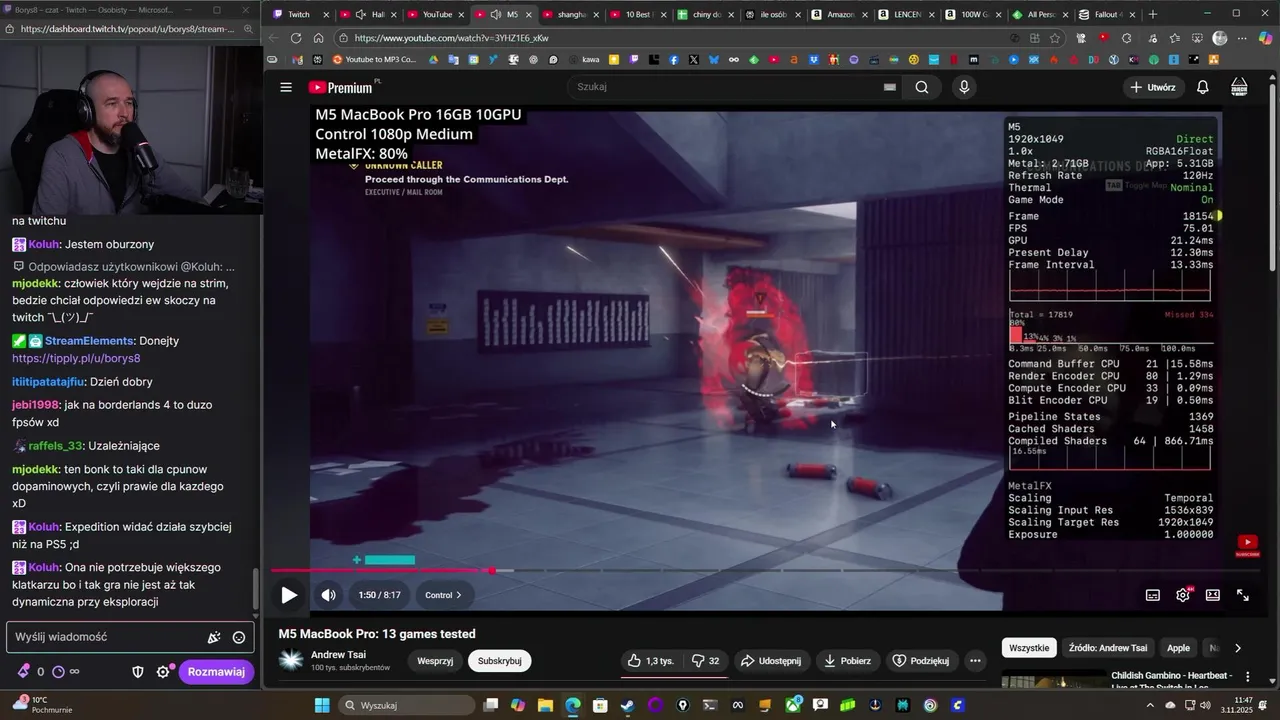Like the video (1,3 tys.)
1280x720 pixels.
click(651, 661)
